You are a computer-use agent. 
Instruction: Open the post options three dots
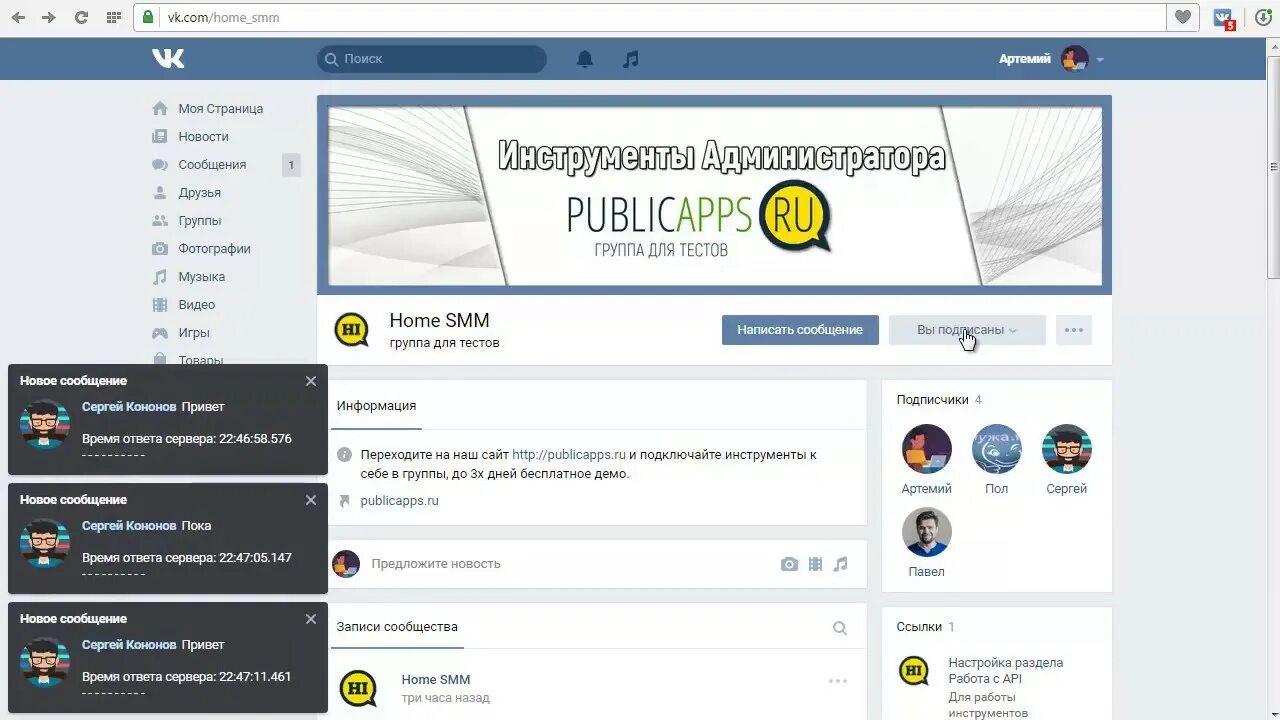click(838, 681)
